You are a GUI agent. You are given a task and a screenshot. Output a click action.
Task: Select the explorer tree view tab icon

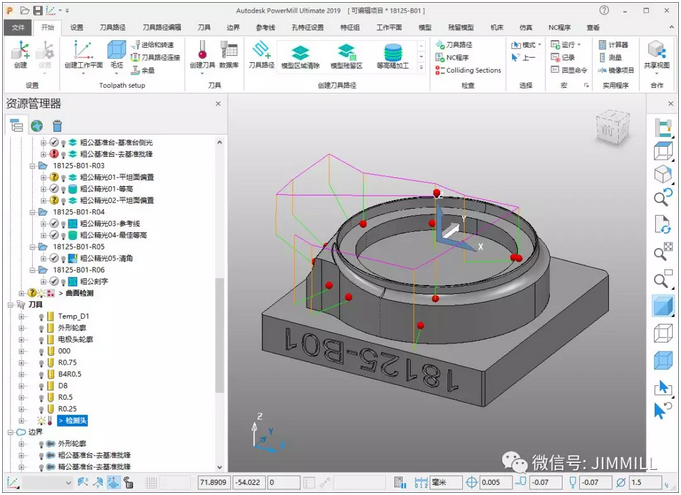[x=16, y=125]
